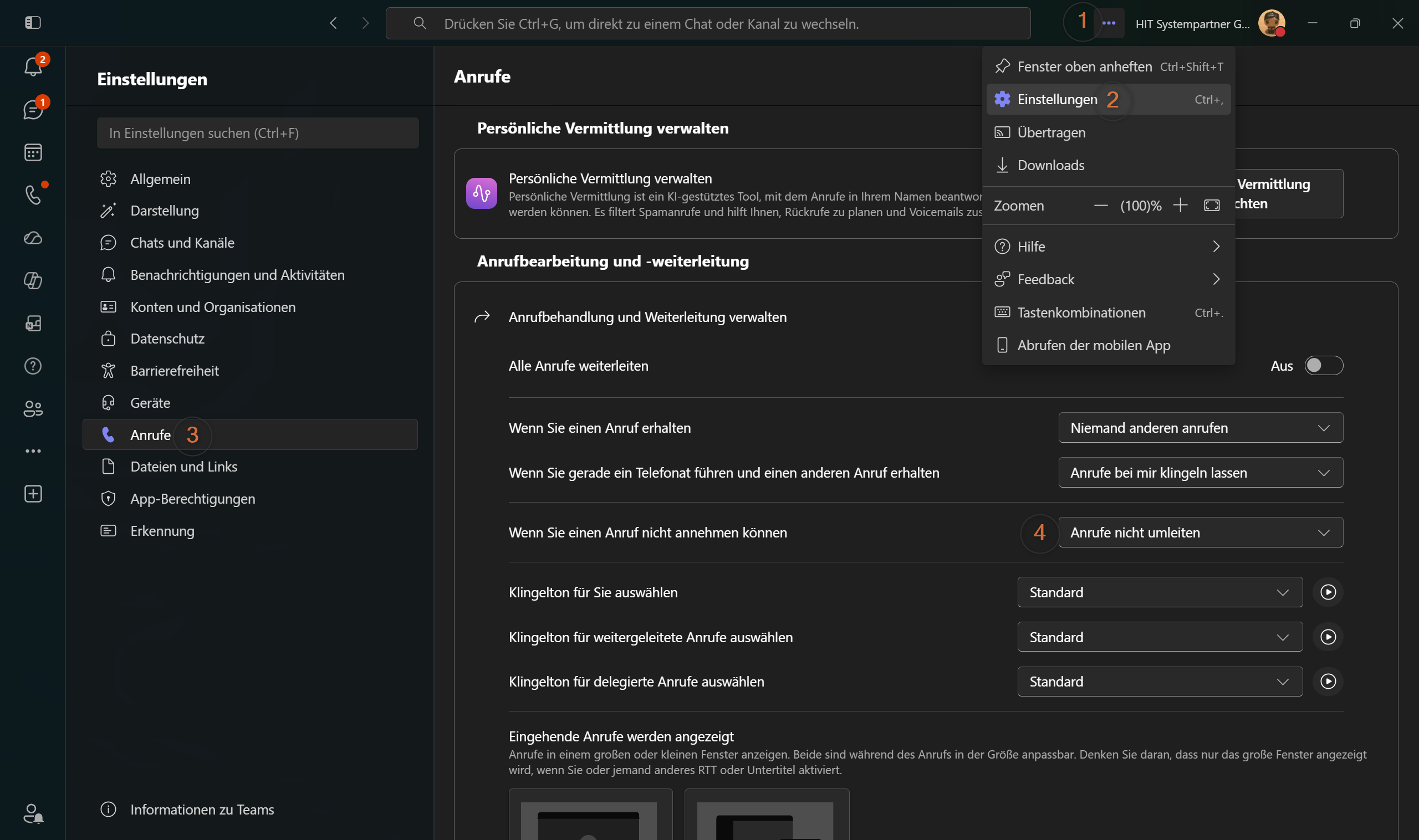The width and height of the screenshot is (1419, 840).
Task: Open the Anrufe bei mir klingeln lassen dropdown
Action: [x=1201, y=473]
